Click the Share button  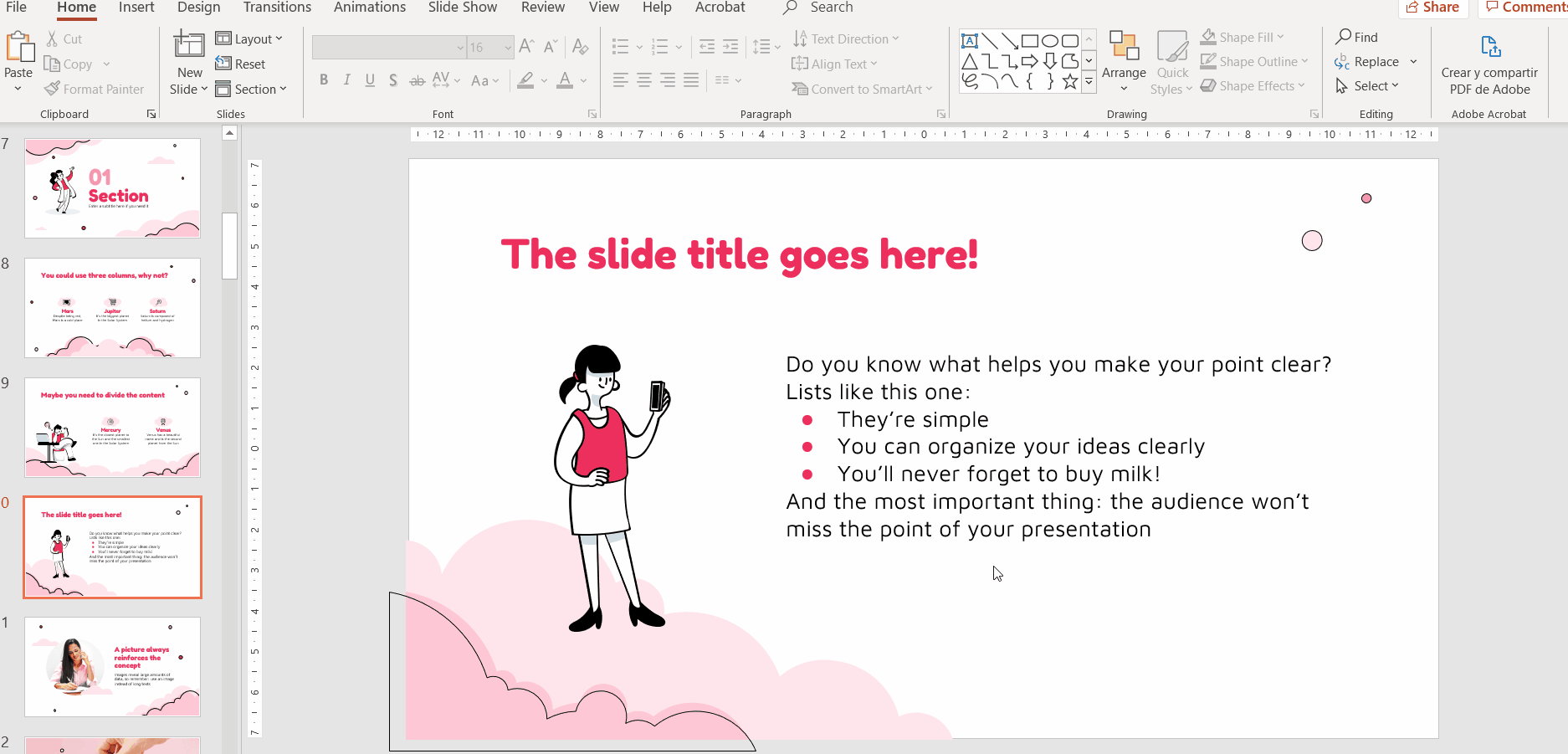click(x=1432, y=8)
